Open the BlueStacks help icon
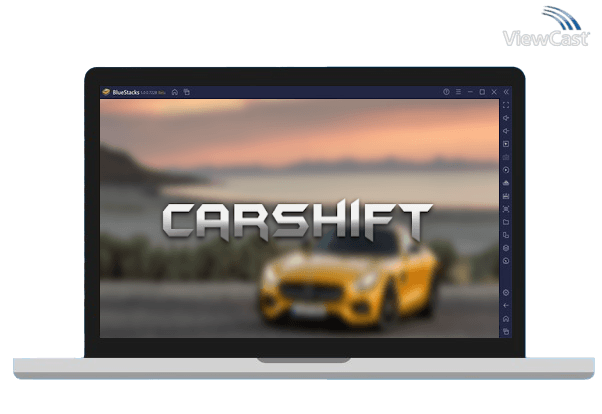The width and height of the screenshot is (602, 414). [446, 92]
